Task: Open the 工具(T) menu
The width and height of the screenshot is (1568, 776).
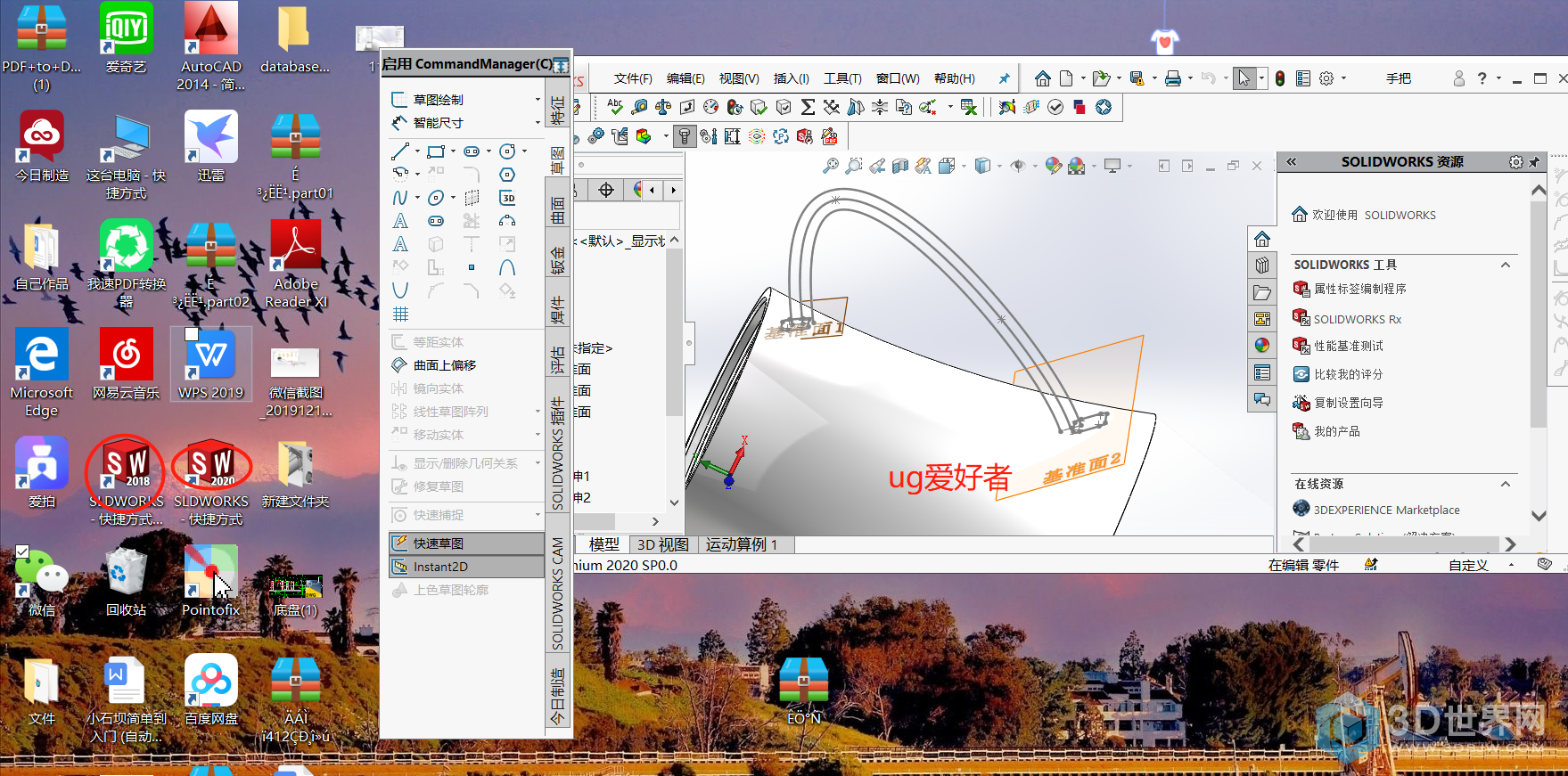Action: pos(842,78)
